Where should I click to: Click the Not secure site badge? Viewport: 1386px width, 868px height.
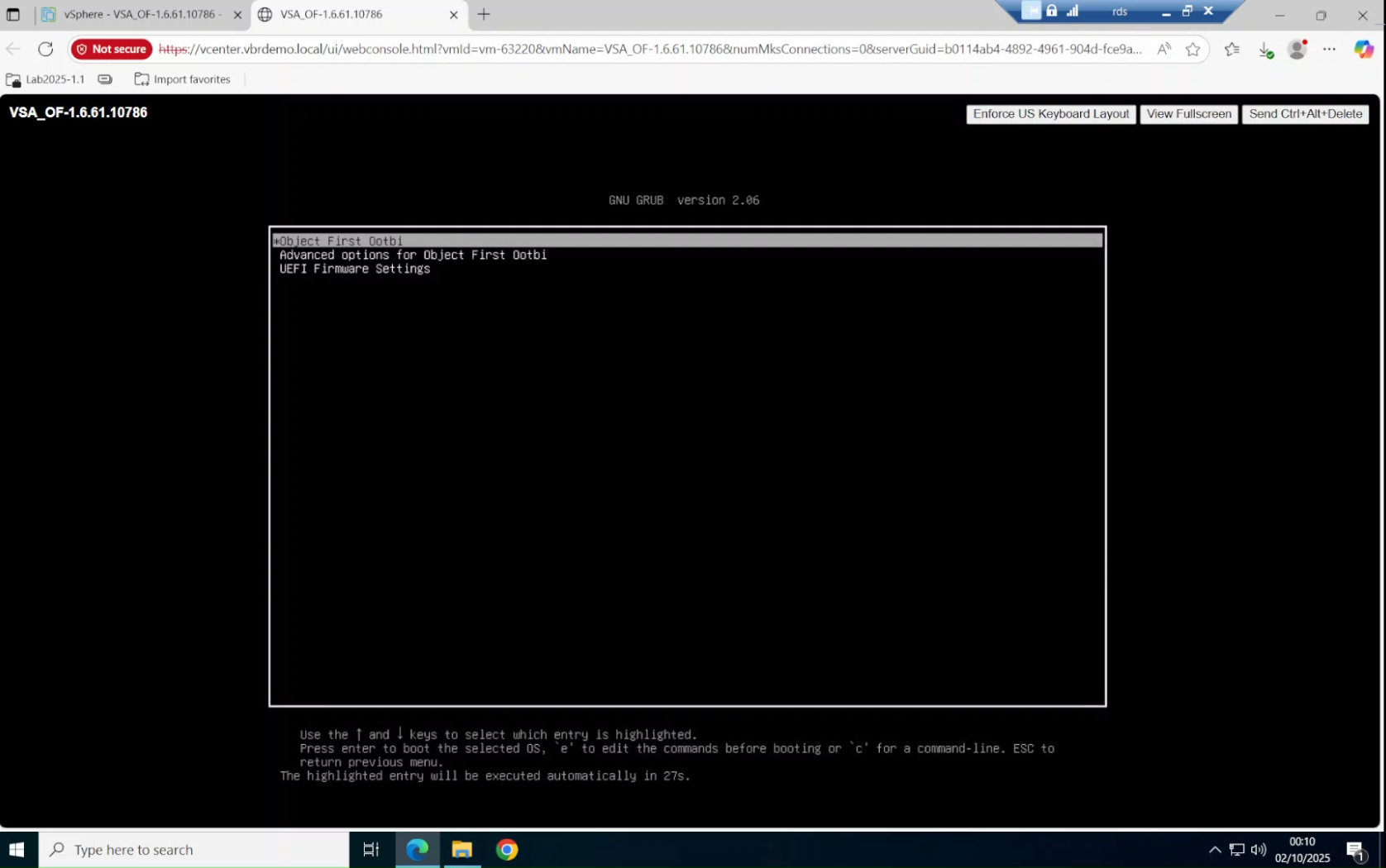(x=112, y=49)
